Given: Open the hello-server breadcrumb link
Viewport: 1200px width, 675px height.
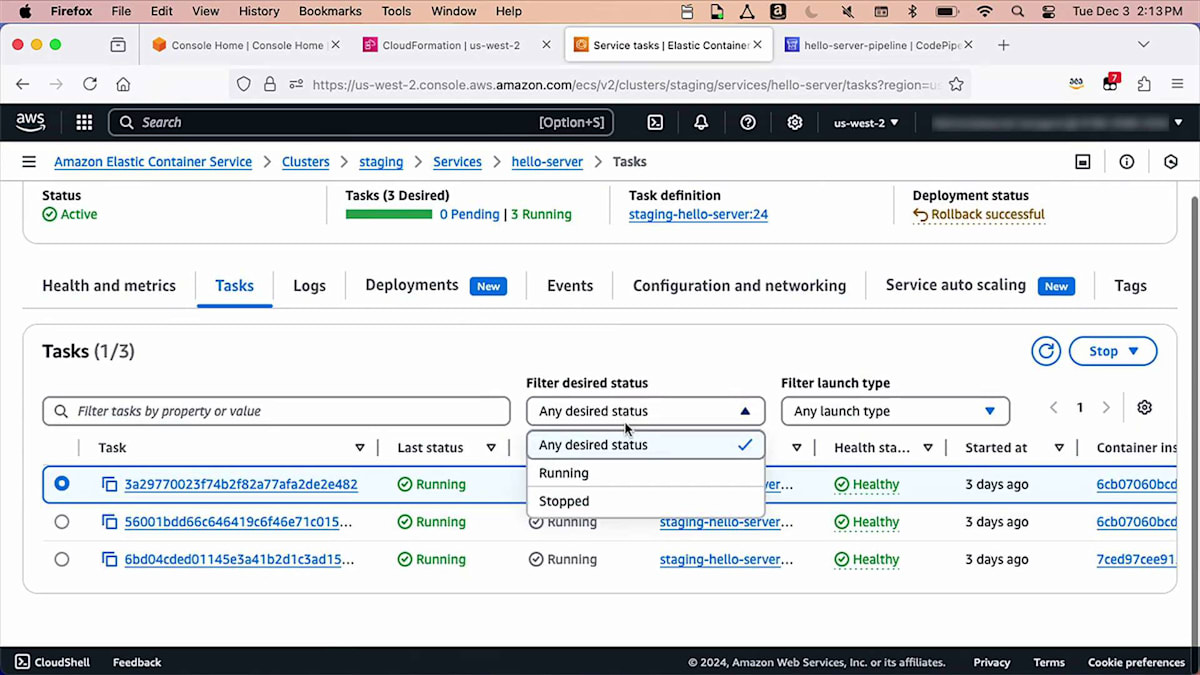Looking at the screenshot, I should [x=547, y=162].
